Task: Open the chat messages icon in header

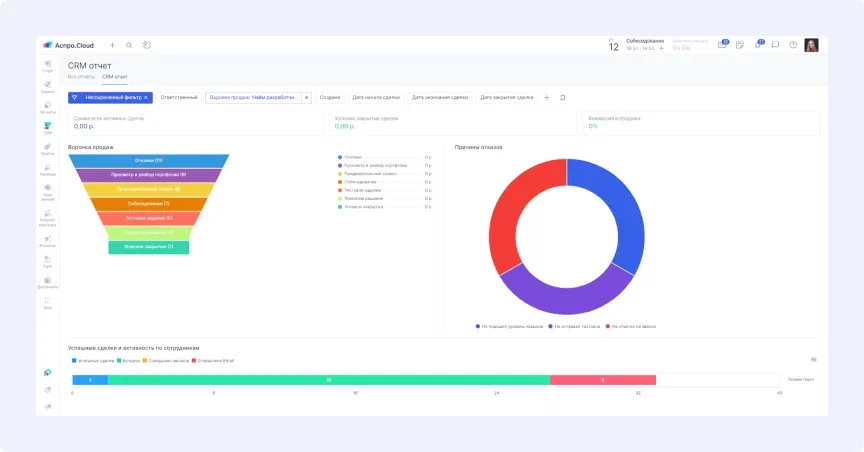Action: 775,45
